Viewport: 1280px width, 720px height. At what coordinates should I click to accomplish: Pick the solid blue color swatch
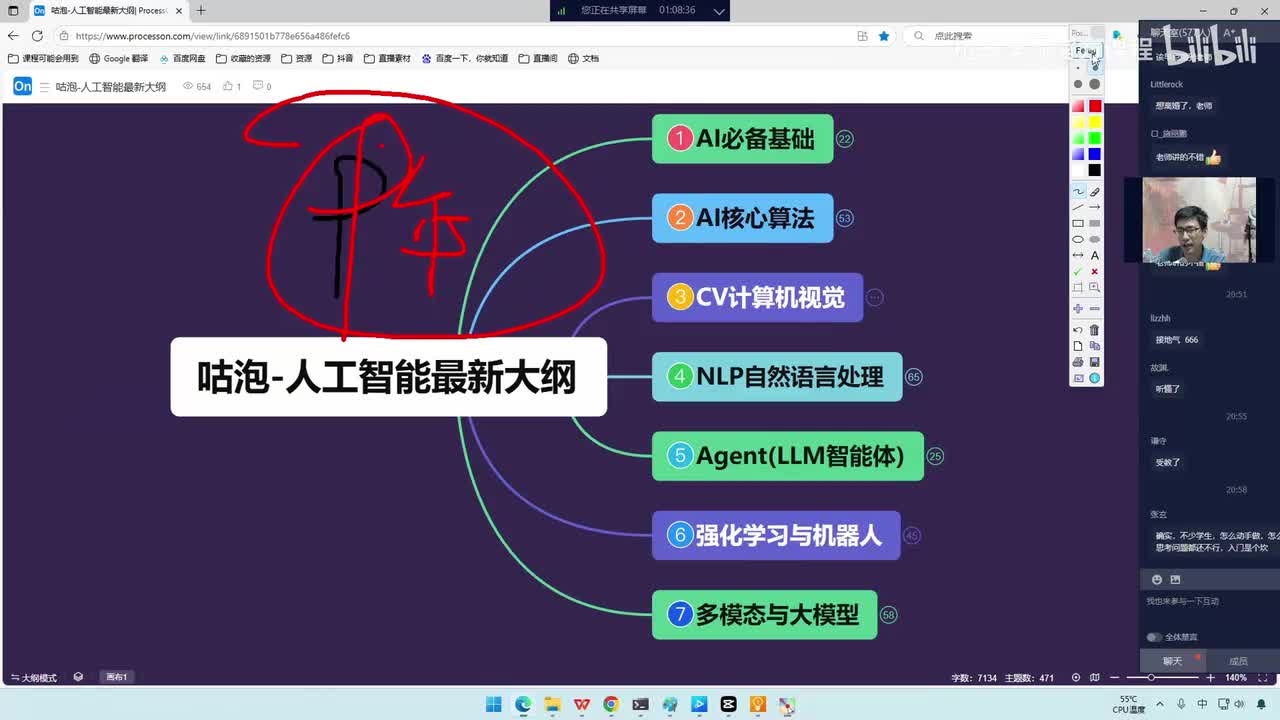pyautogui.click(x=1095, y=154)
